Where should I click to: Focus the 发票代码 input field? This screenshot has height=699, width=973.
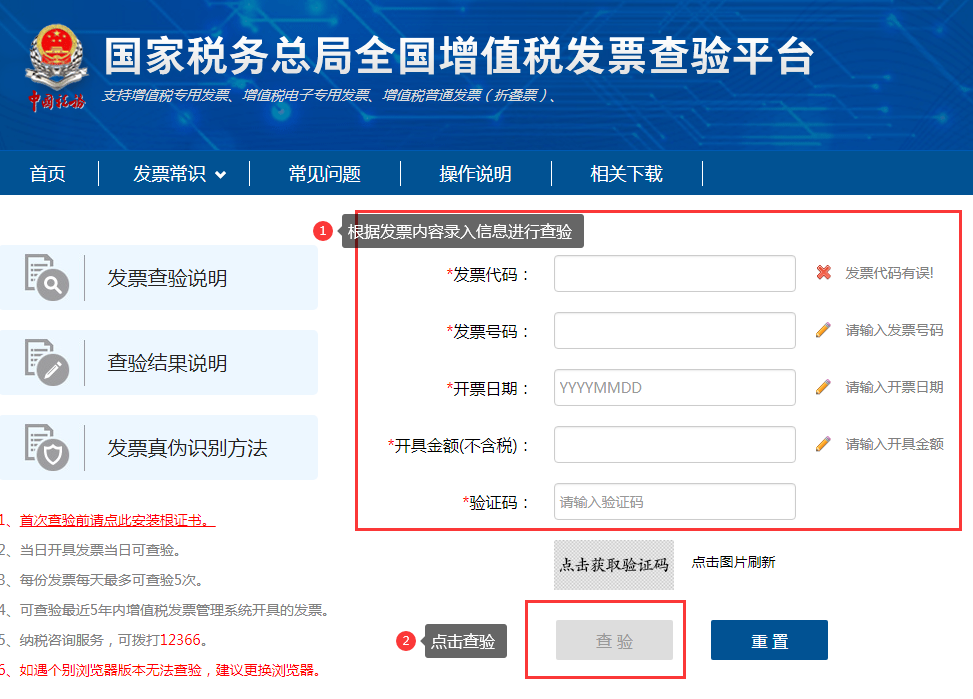click(674, 274)
